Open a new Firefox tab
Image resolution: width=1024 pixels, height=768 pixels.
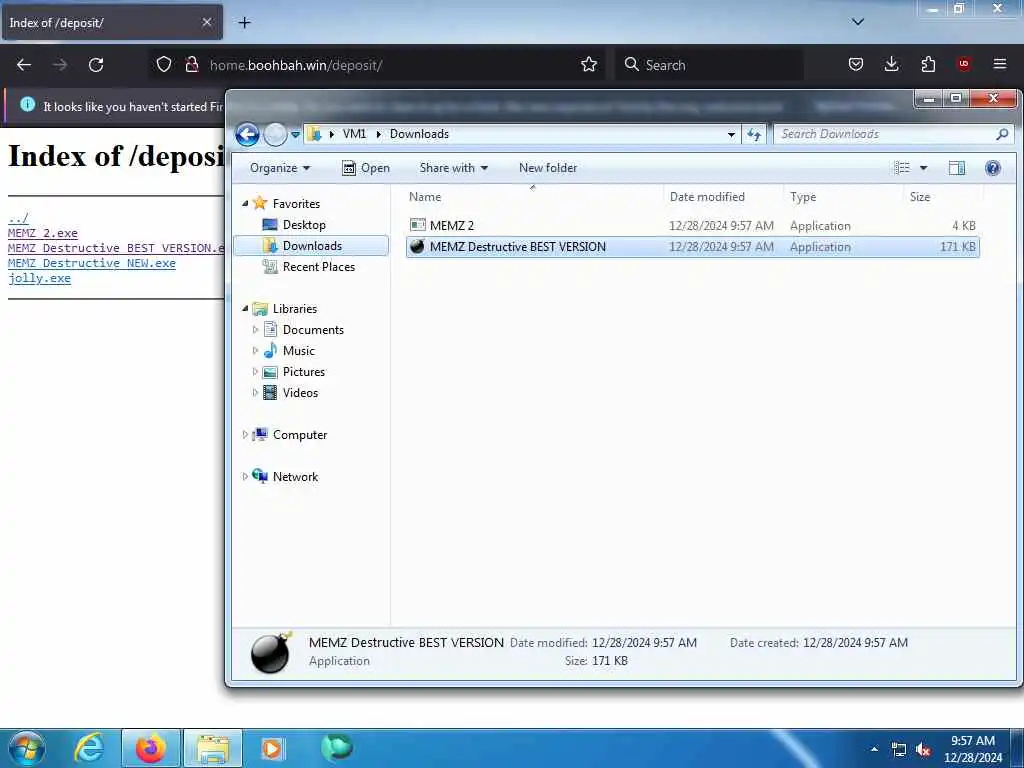click(x=244, y=23)
